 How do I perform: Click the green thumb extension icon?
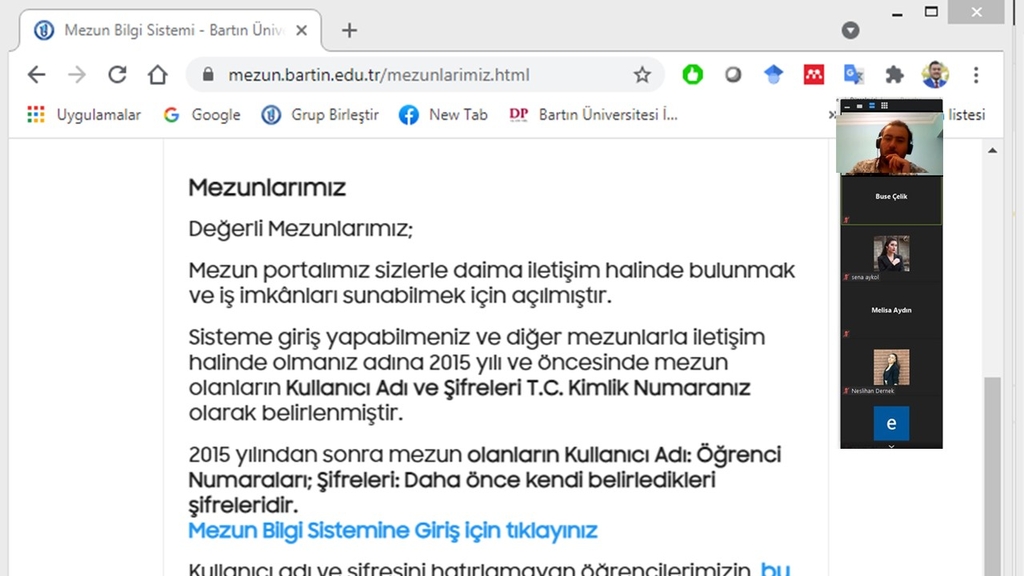pyautogui.click(x=692, y=74)
